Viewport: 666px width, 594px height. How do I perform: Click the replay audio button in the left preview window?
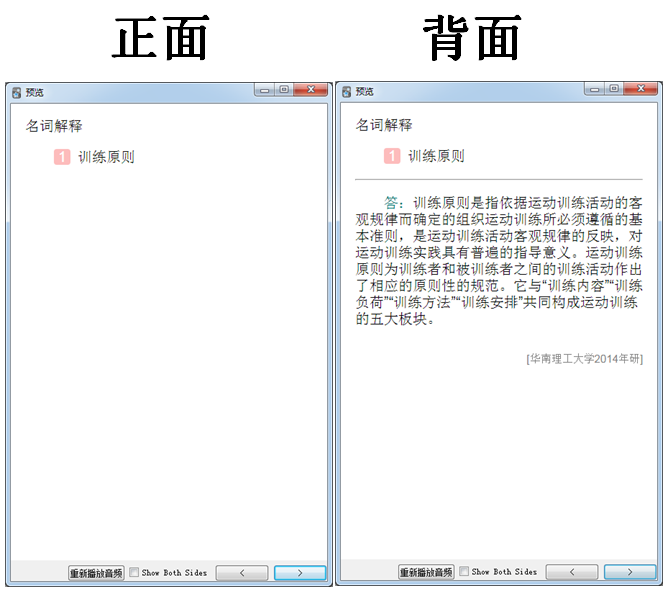[x=96, y=573]
